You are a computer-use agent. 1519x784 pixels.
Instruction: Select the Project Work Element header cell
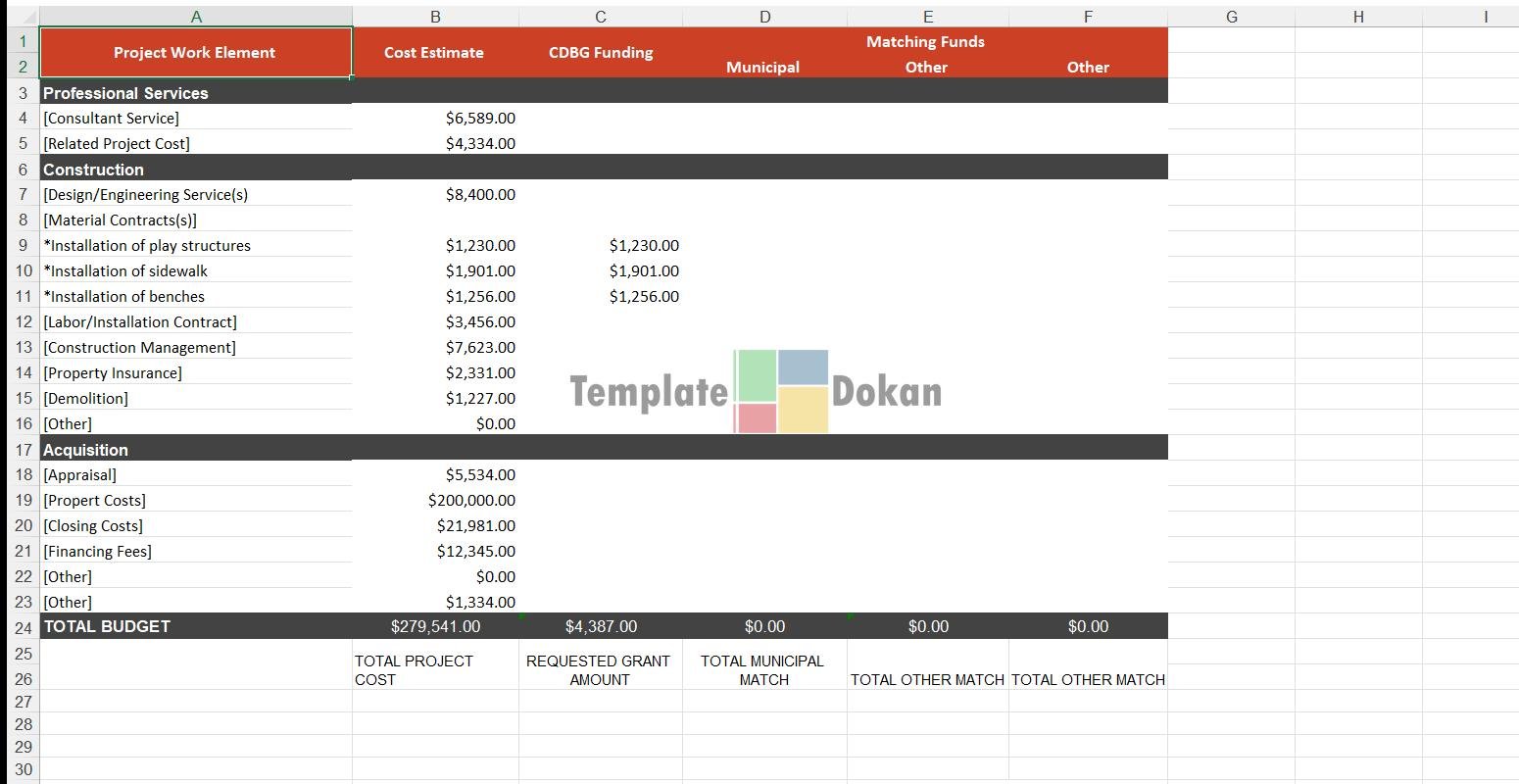[x=195, y=53]
